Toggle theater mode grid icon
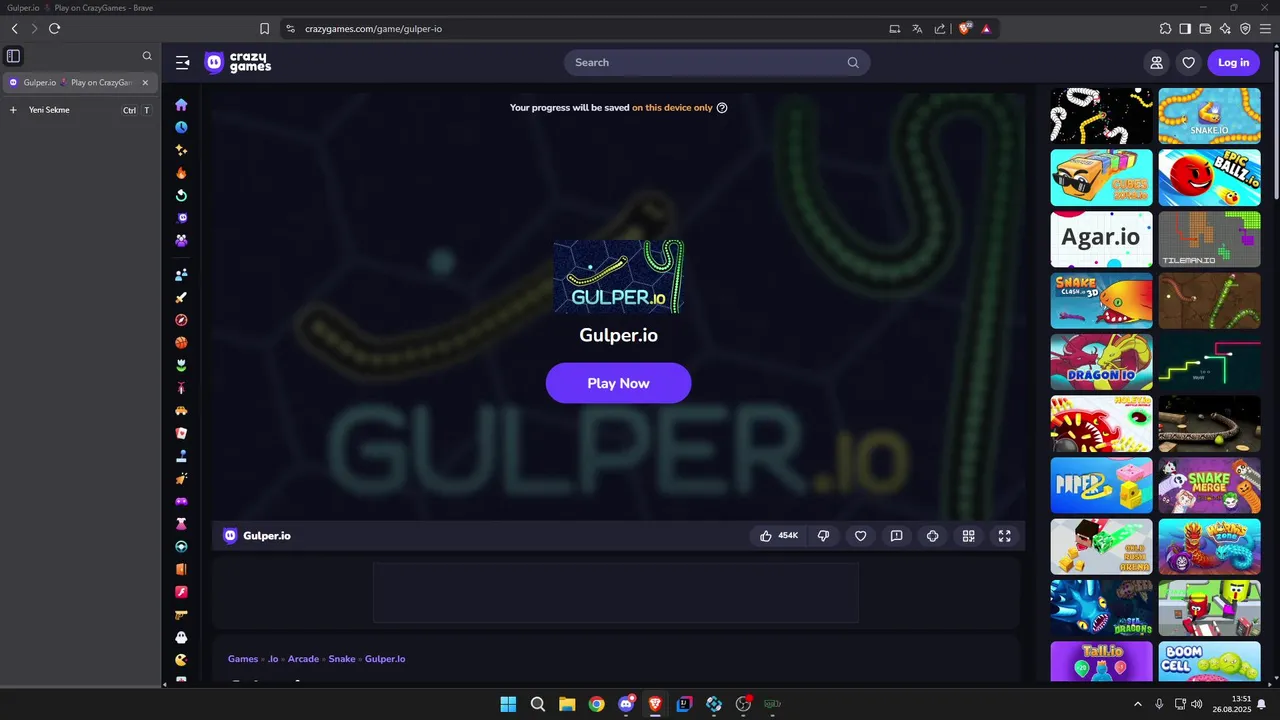The image size is (1280, 720). pos(968,536)
